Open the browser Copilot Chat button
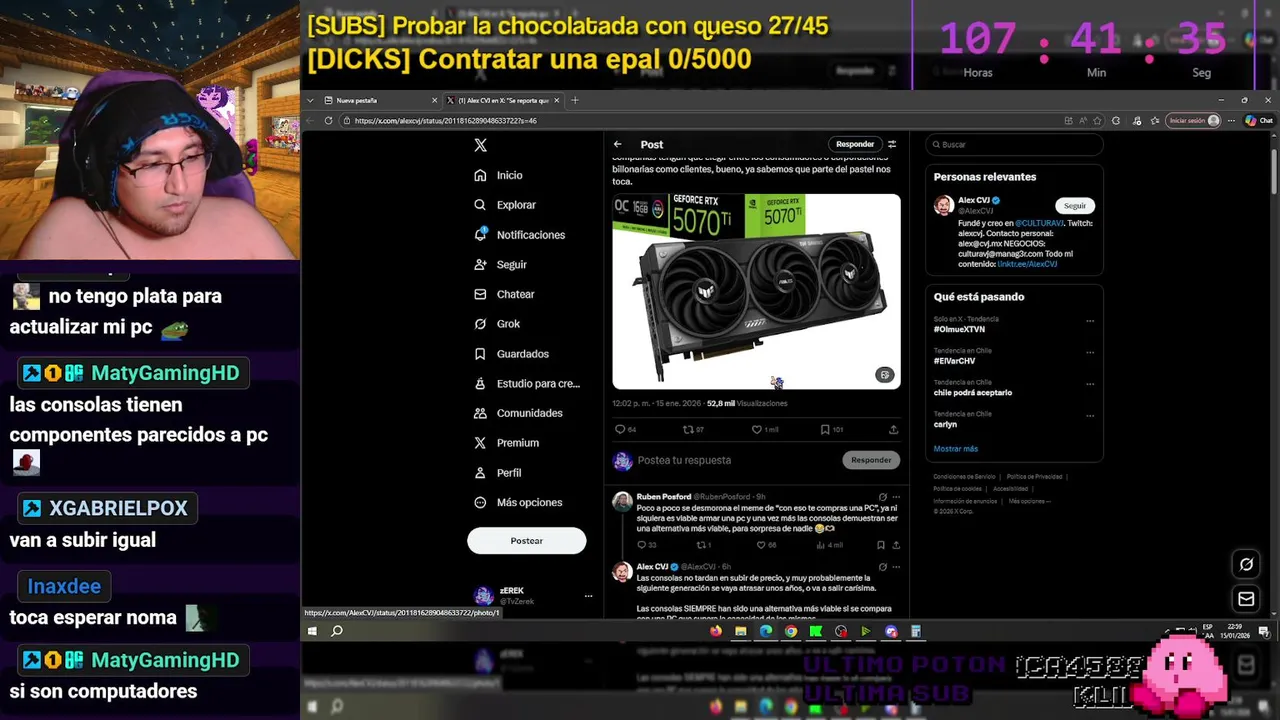 pos(1258,120)
